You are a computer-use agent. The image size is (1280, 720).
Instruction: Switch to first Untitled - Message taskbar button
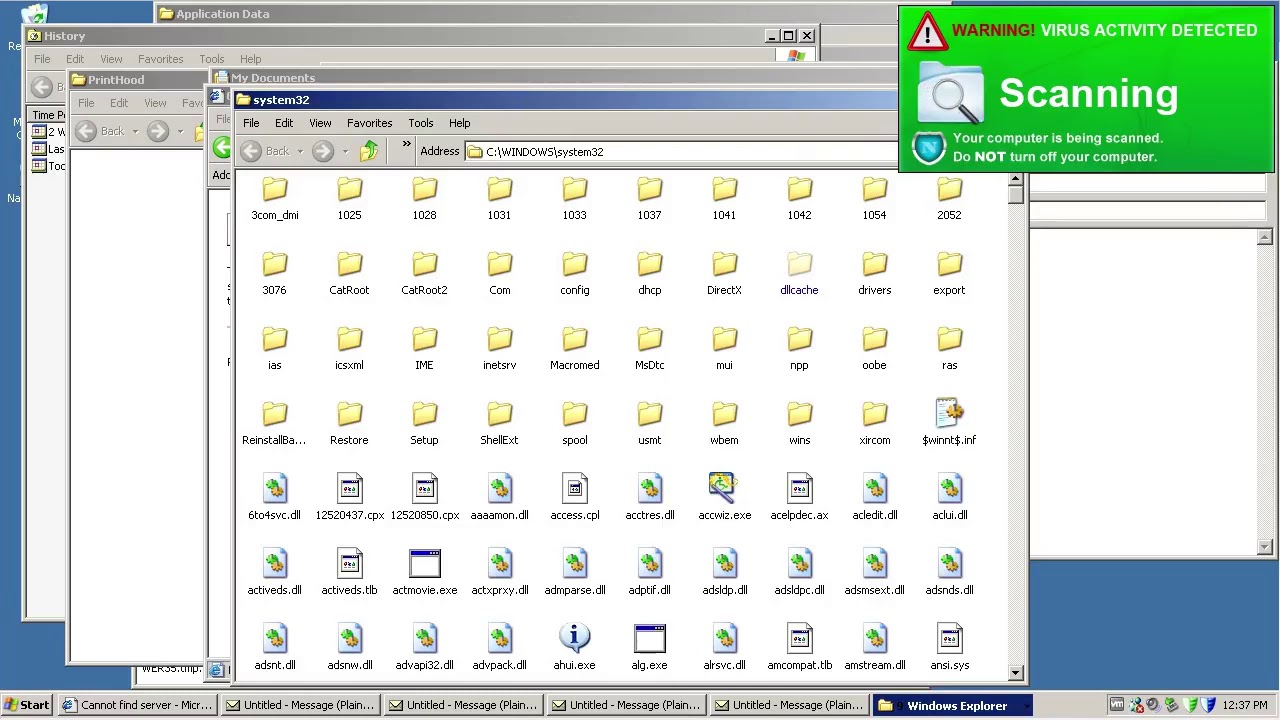pos(301,705)
